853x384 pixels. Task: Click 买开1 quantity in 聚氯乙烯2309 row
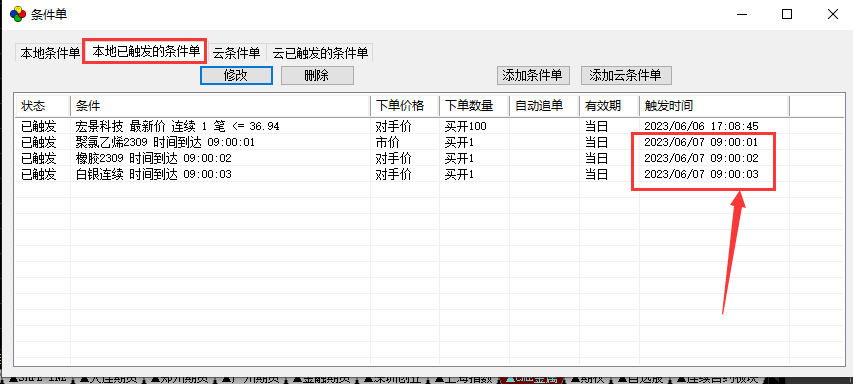tap(459, 143)
